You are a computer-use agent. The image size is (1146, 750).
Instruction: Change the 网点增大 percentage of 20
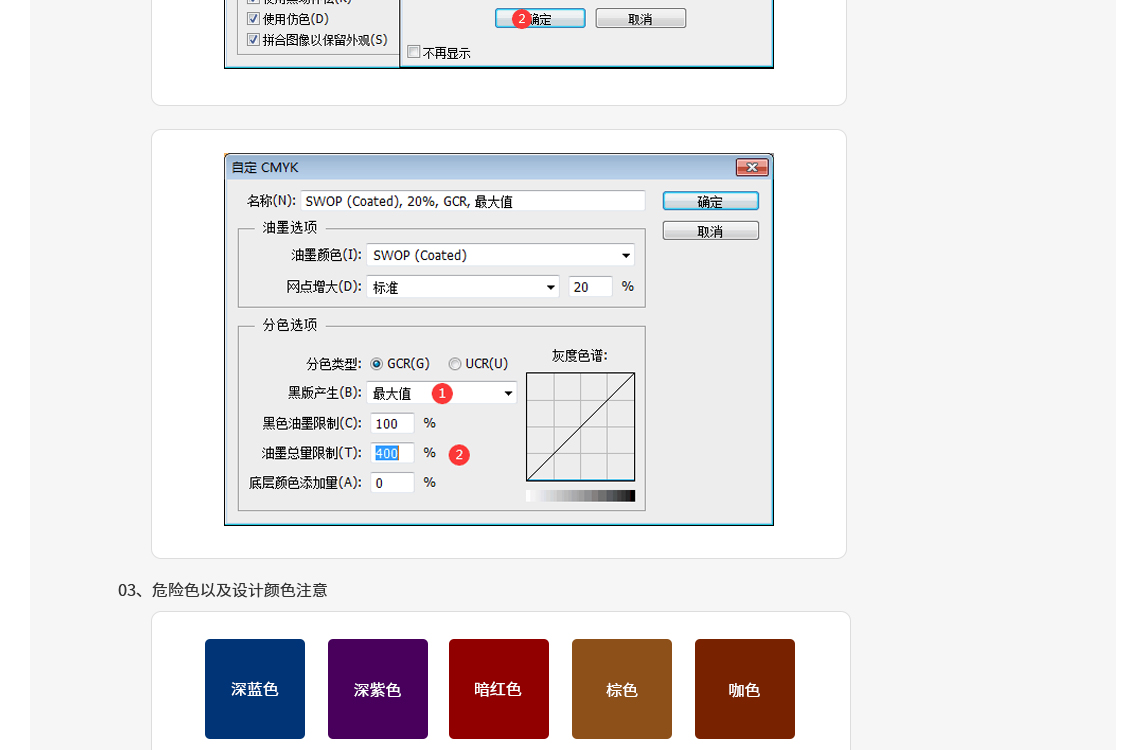[x=590, y=287]
